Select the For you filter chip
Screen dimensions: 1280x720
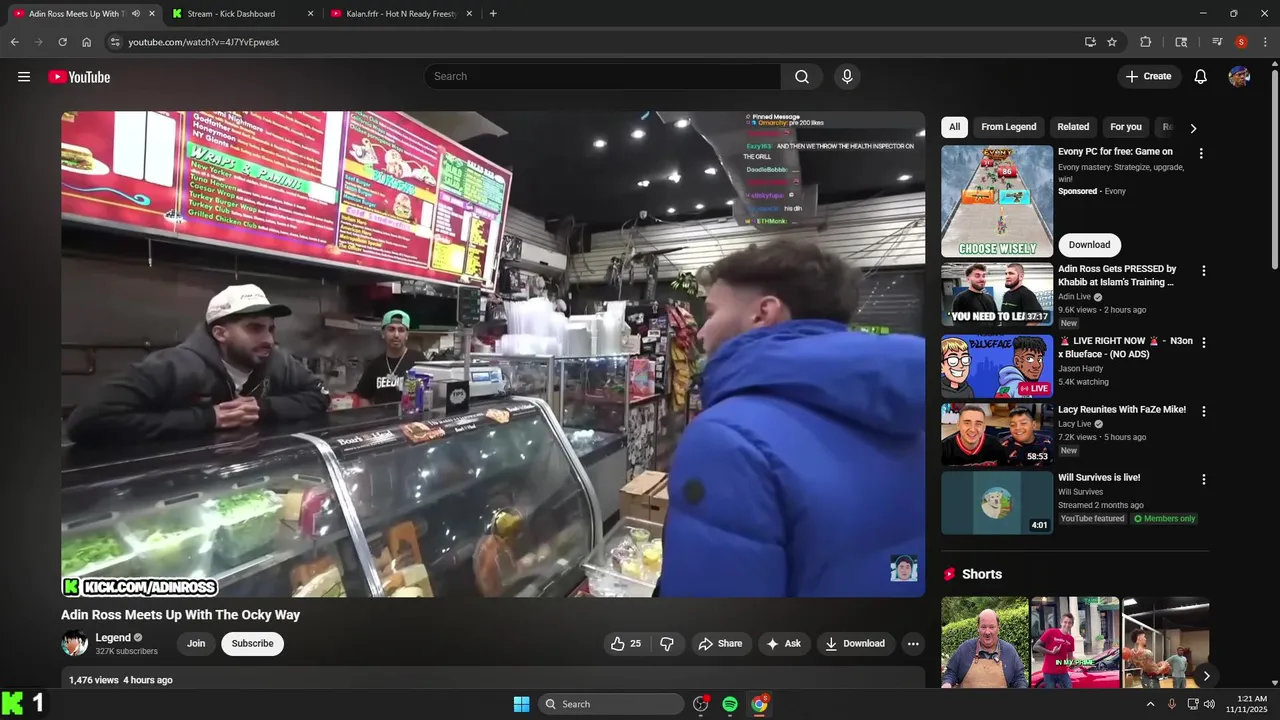[x=1125, y=127]
